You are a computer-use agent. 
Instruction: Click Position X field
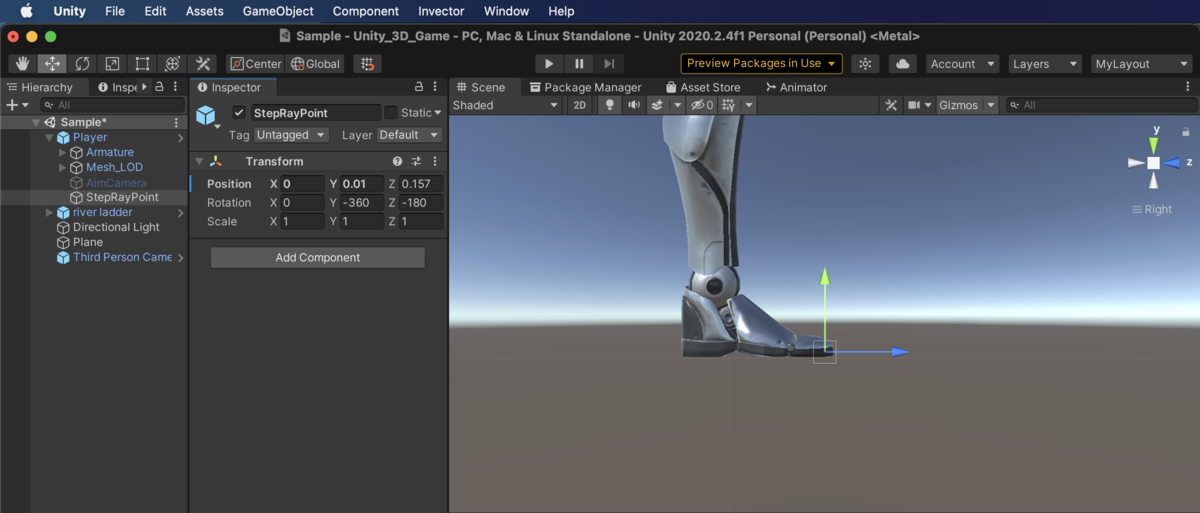click(302, 184)
